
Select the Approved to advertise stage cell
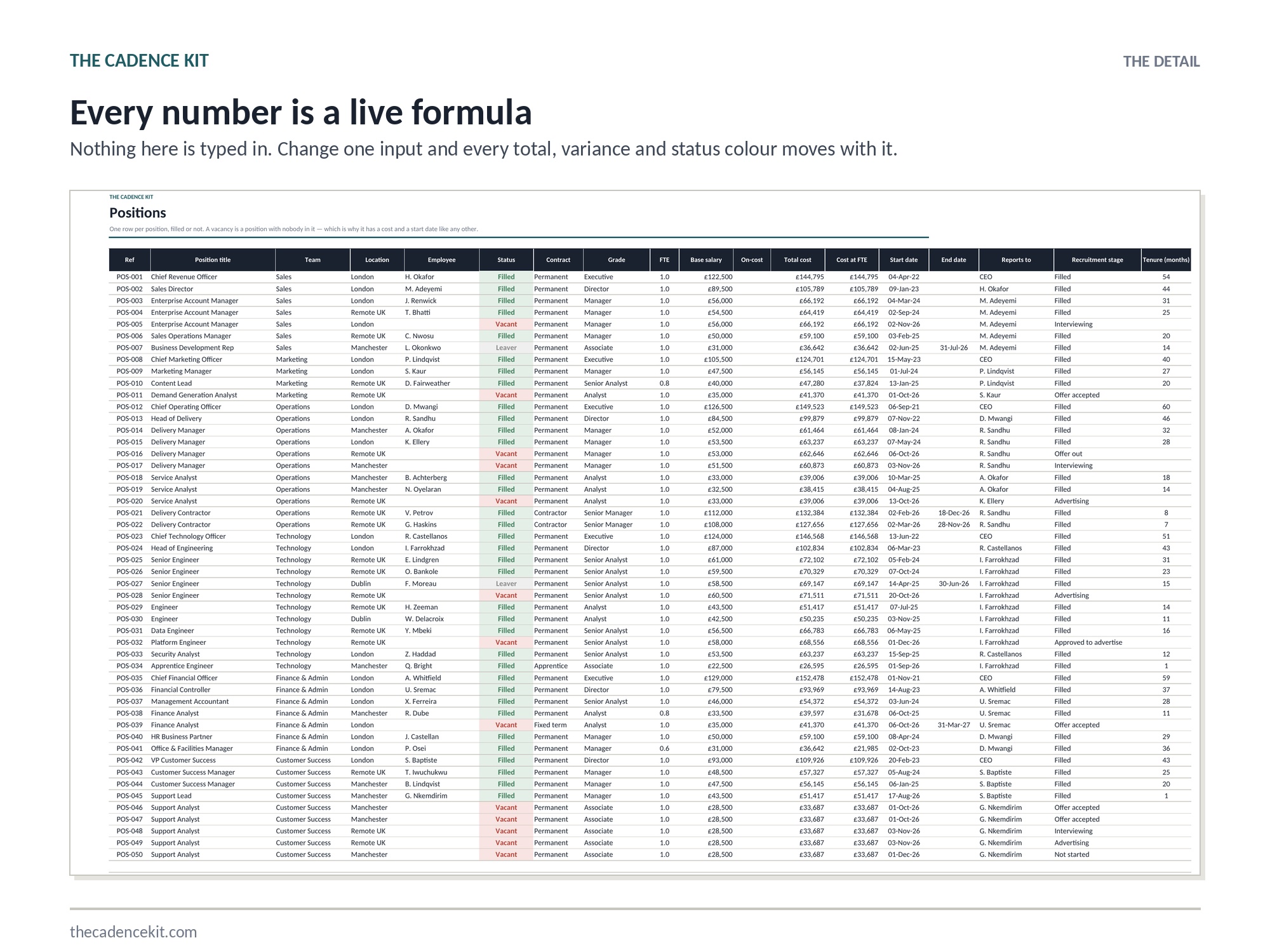pyautogui.click(x=1088, y=642)
